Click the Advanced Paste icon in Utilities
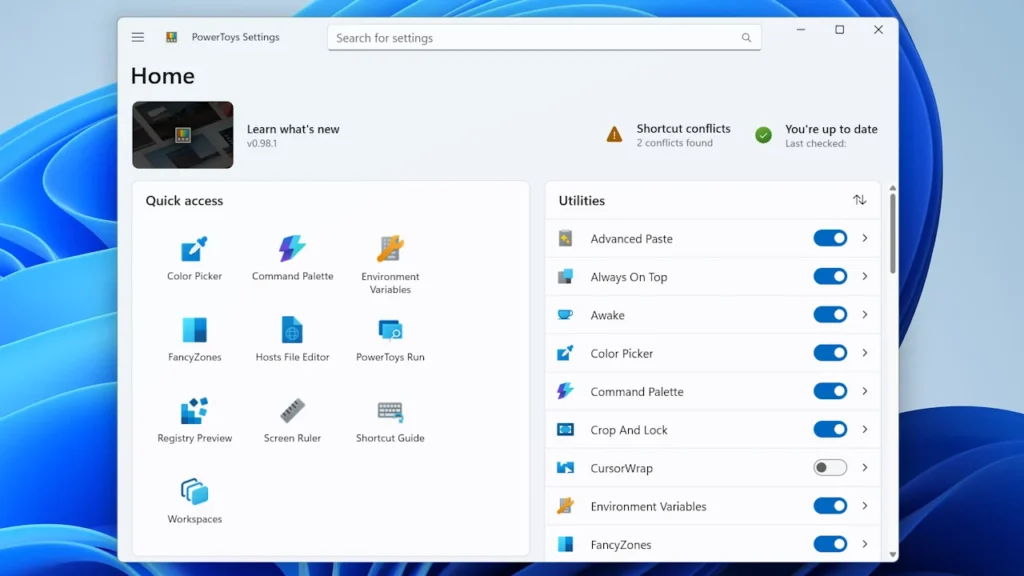Viewport: 1024px width, 576px height. pyautogui.click(x=566, y=238)
